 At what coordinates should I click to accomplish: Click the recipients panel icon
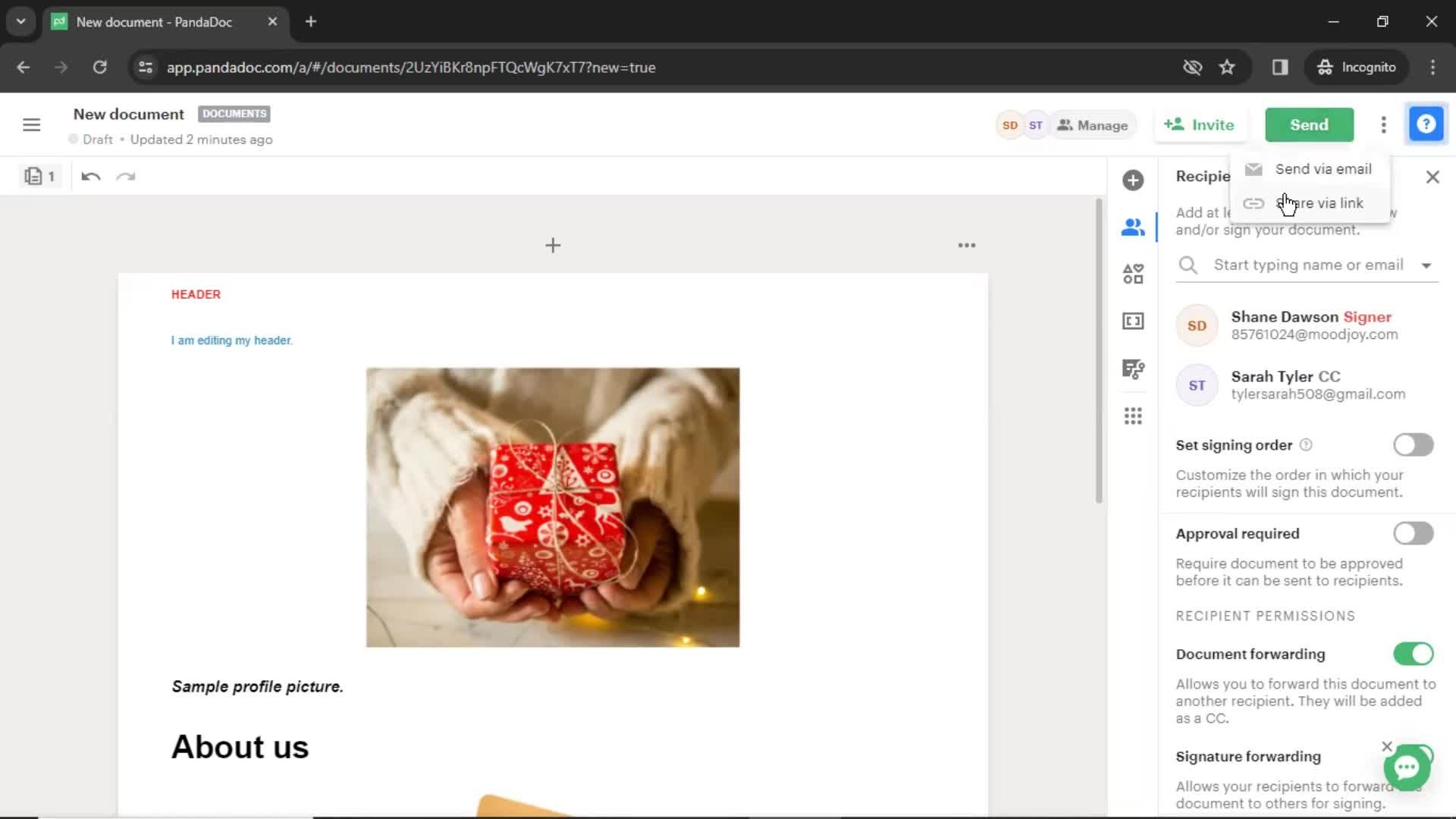coord(1133,227)
